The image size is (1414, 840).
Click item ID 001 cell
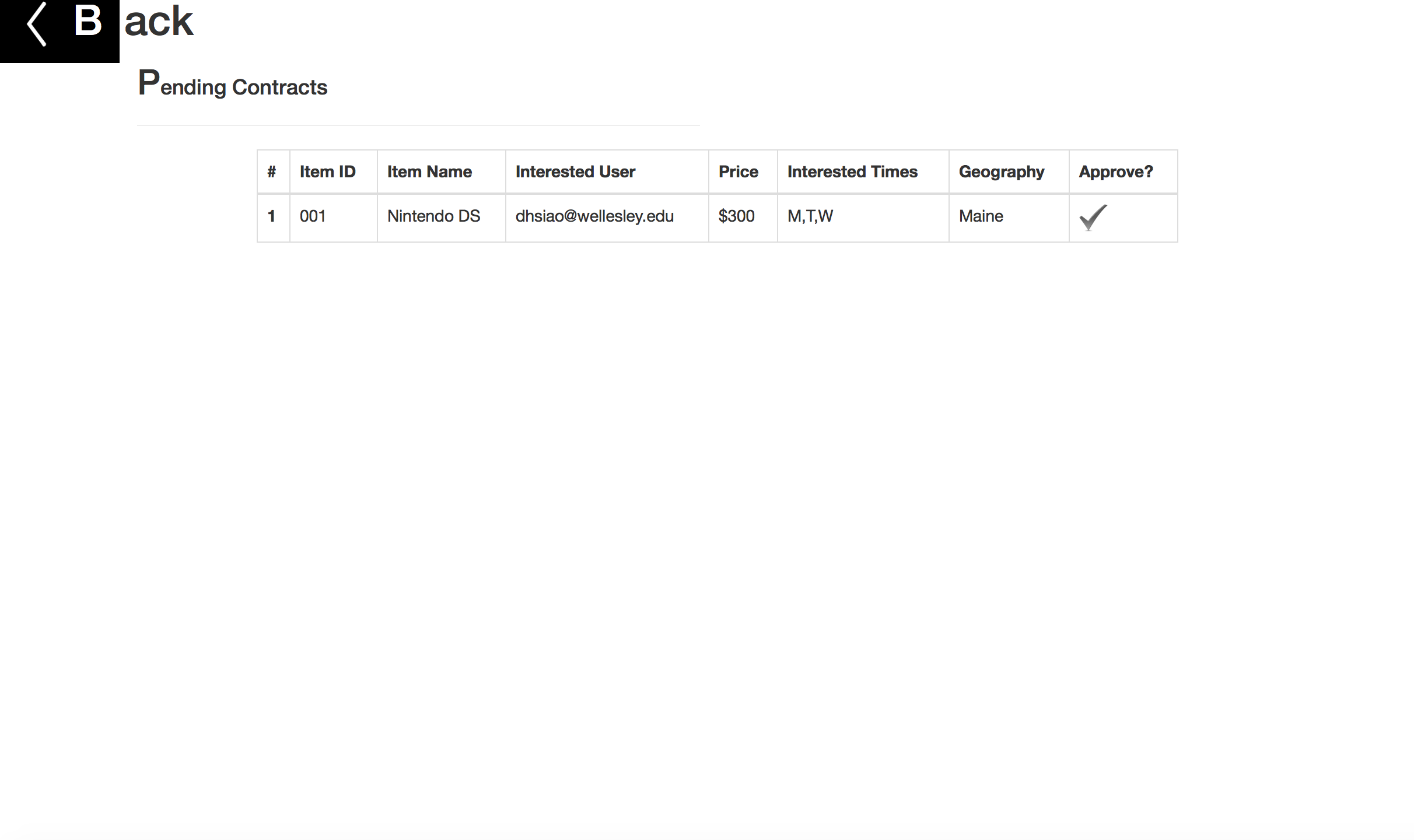[313, 216]
